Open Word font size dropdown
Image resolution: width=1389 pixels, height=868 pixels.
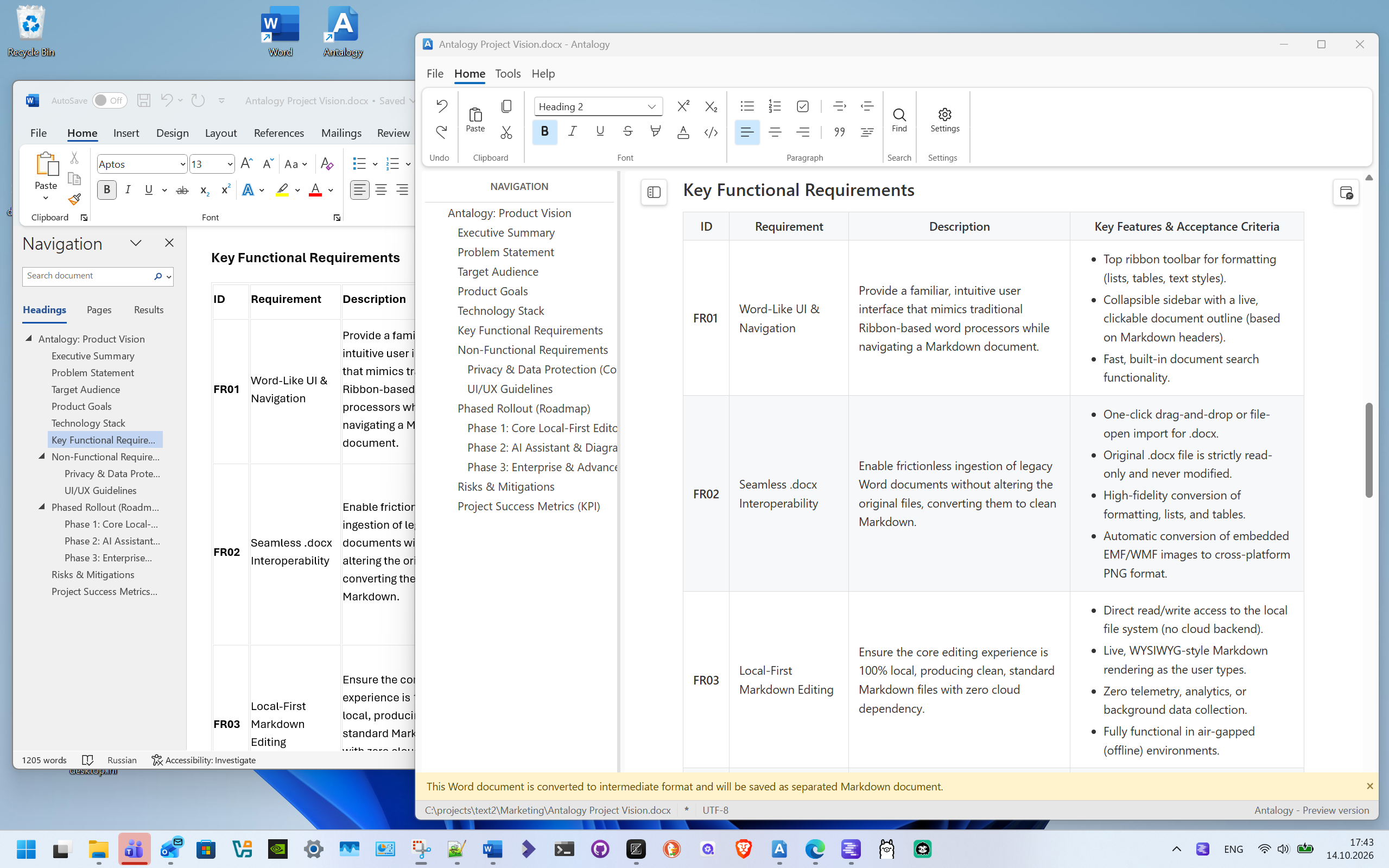click(230, 164)
